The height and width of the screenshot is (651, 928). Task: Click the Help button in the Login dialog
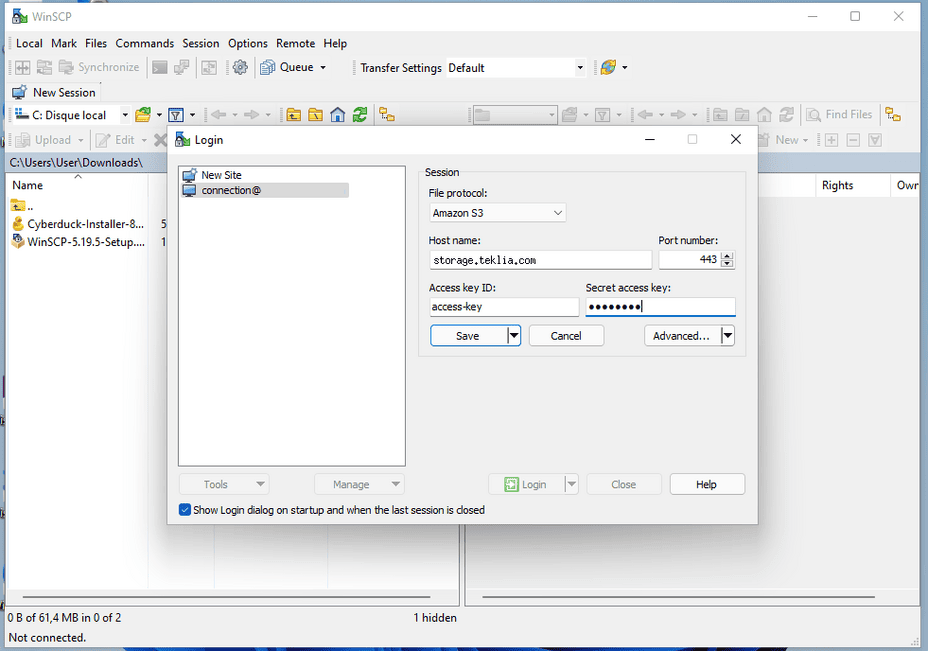click(707, 484)
